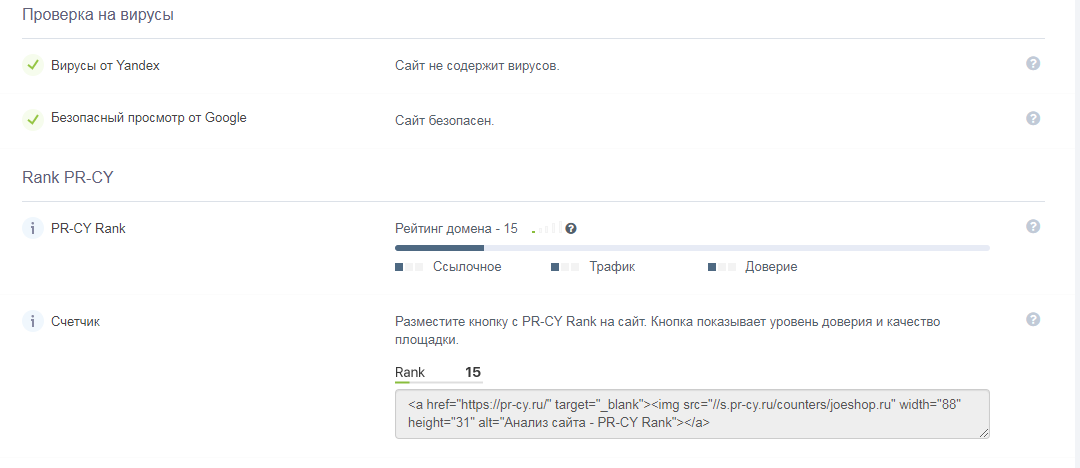Click green checkmark beside Безопасный просмотр от Google
Image resolution: width=1080 pixels, height=468 pixels.
[x=32, y=119]
